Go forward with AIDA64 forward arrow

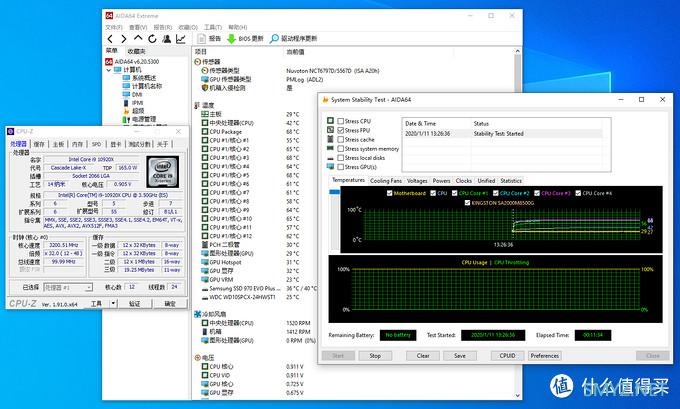(124, 39)
